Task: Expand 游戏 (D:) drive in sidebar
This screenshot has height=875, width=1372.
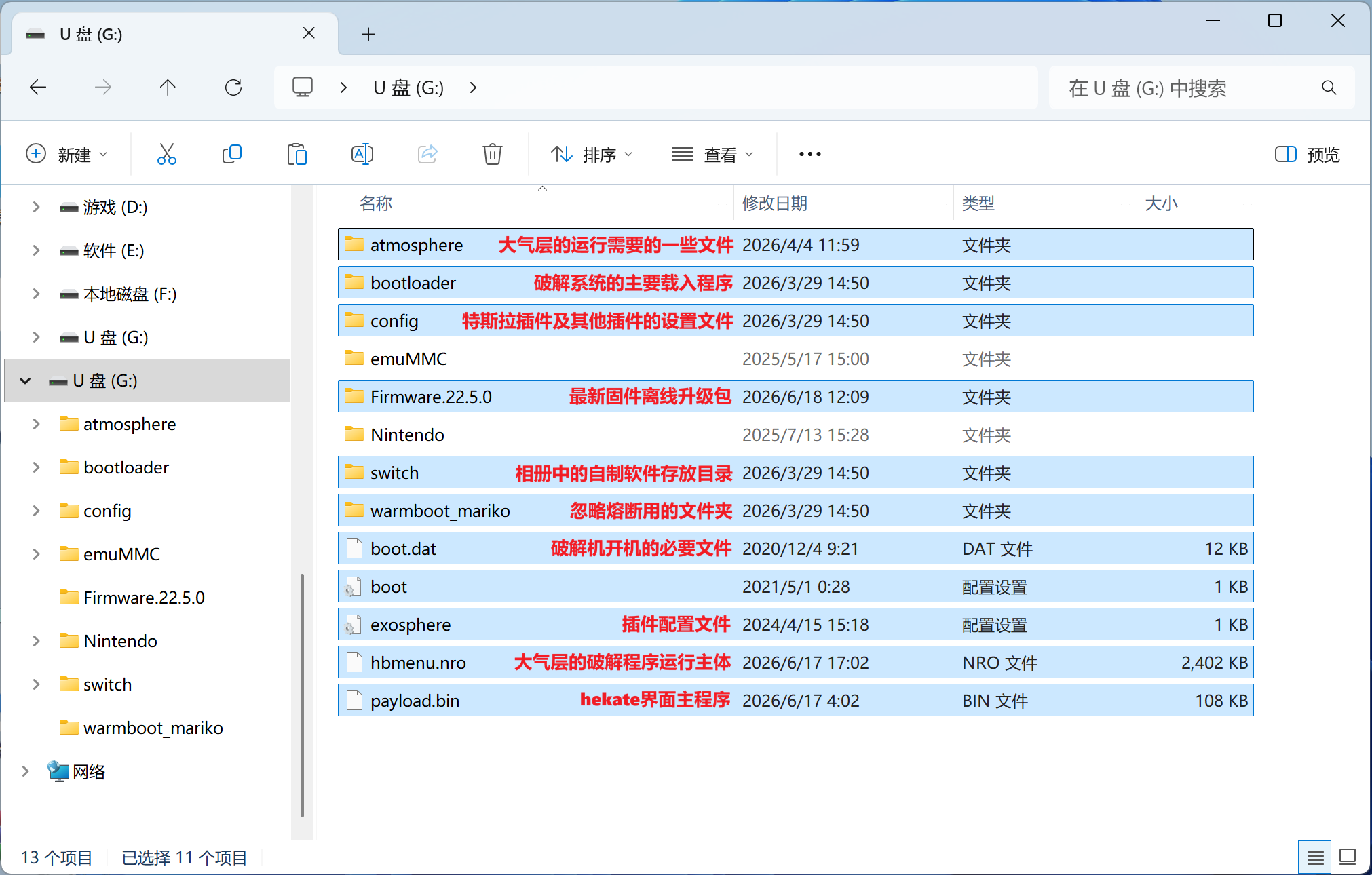Action: click(36, 207)
